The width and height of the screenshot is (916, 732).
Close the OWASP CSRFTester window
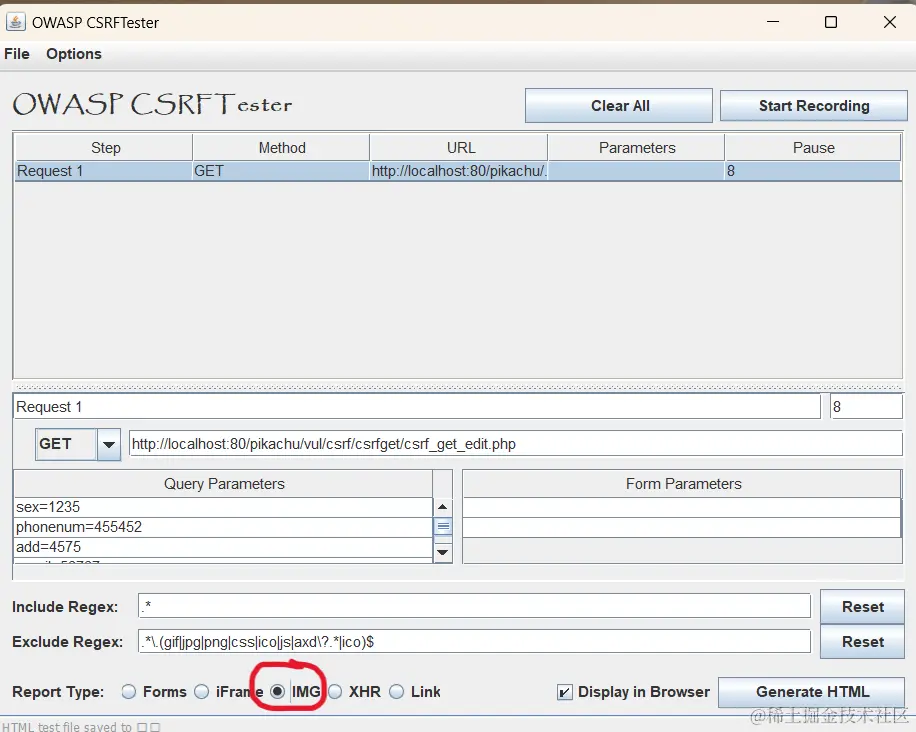[890, 22]
